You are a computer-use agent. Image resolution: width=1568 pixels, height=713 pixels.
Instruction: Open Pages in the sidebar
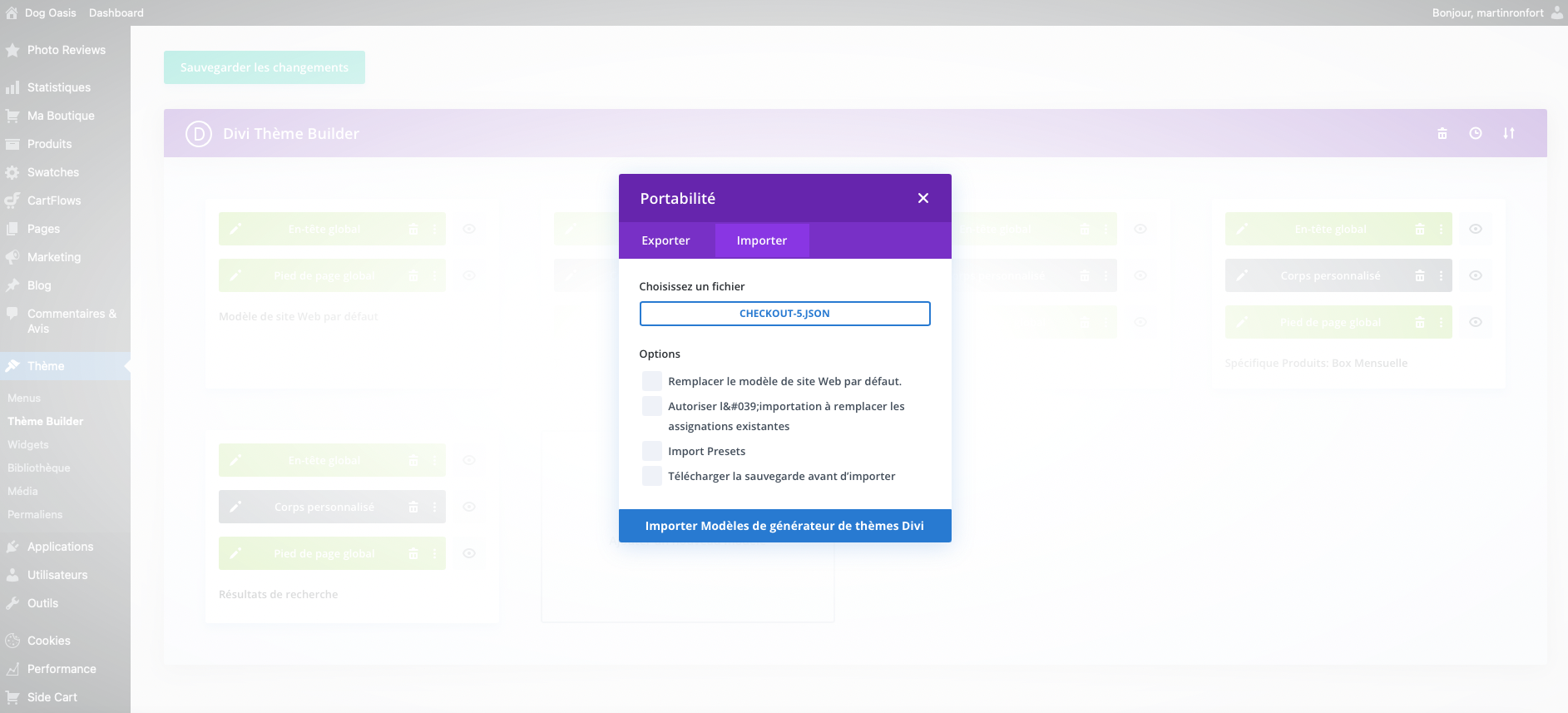(x=43, y=229)
